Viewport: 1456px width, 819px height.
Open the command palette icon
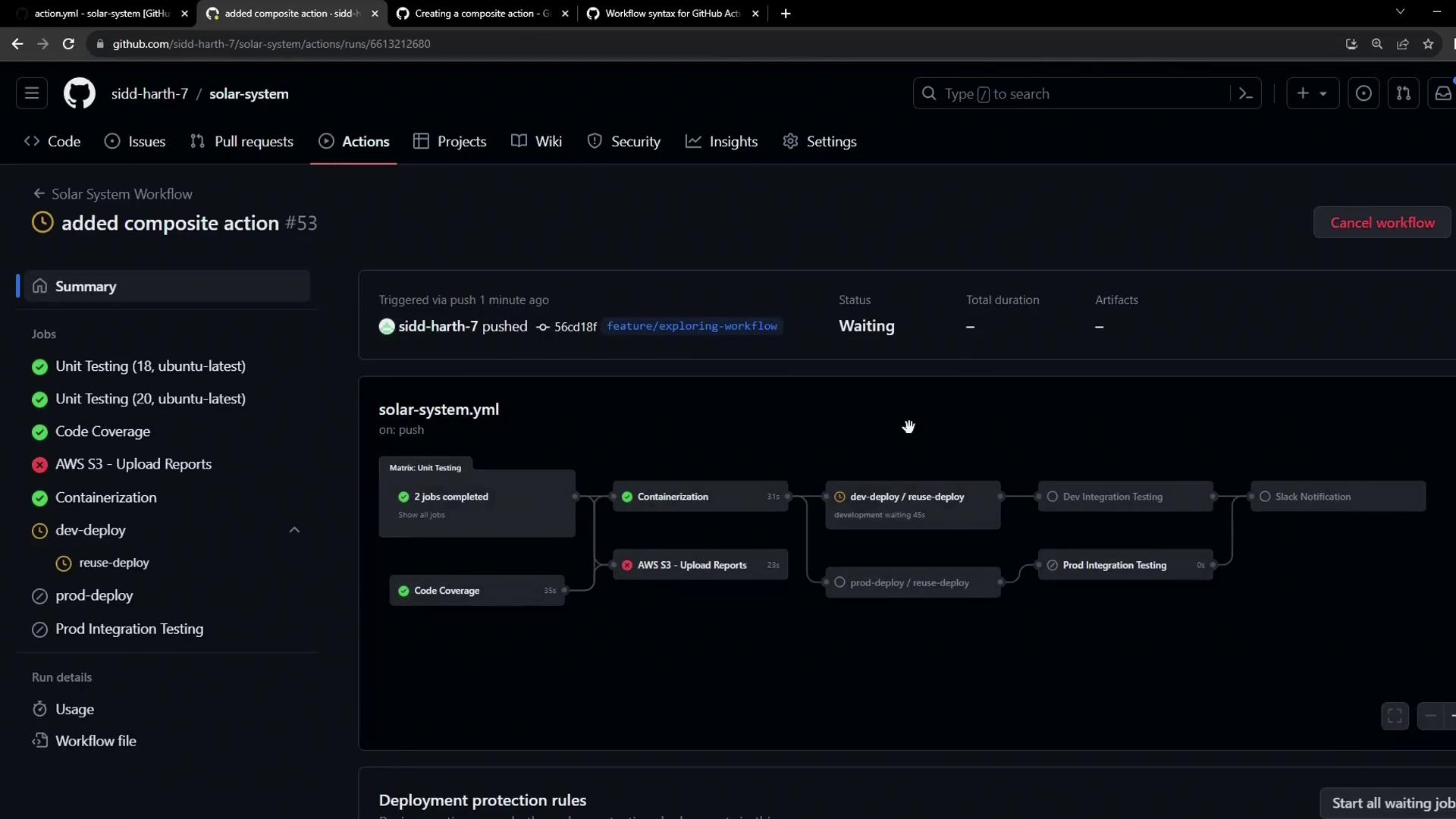coord(1245,93)
